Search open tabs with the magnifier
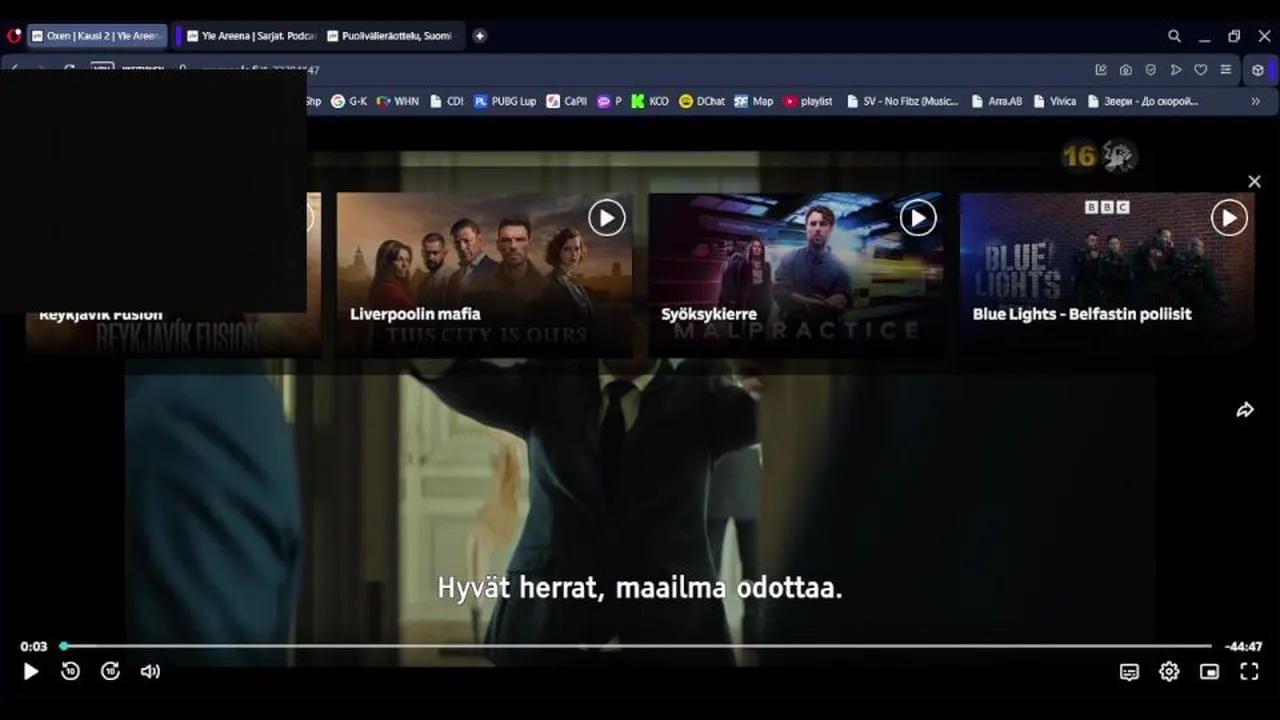The image size is (1280, 720). pyautogui.click(x=1174, y=36)
